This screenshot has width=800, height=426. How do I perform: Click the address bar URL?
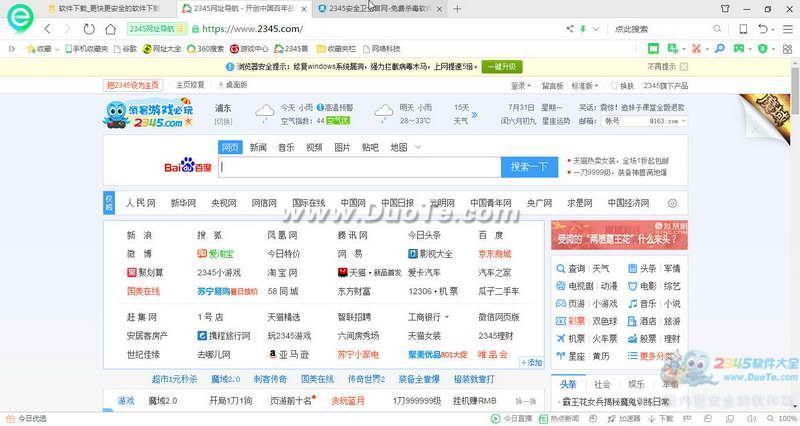point(253,29)
